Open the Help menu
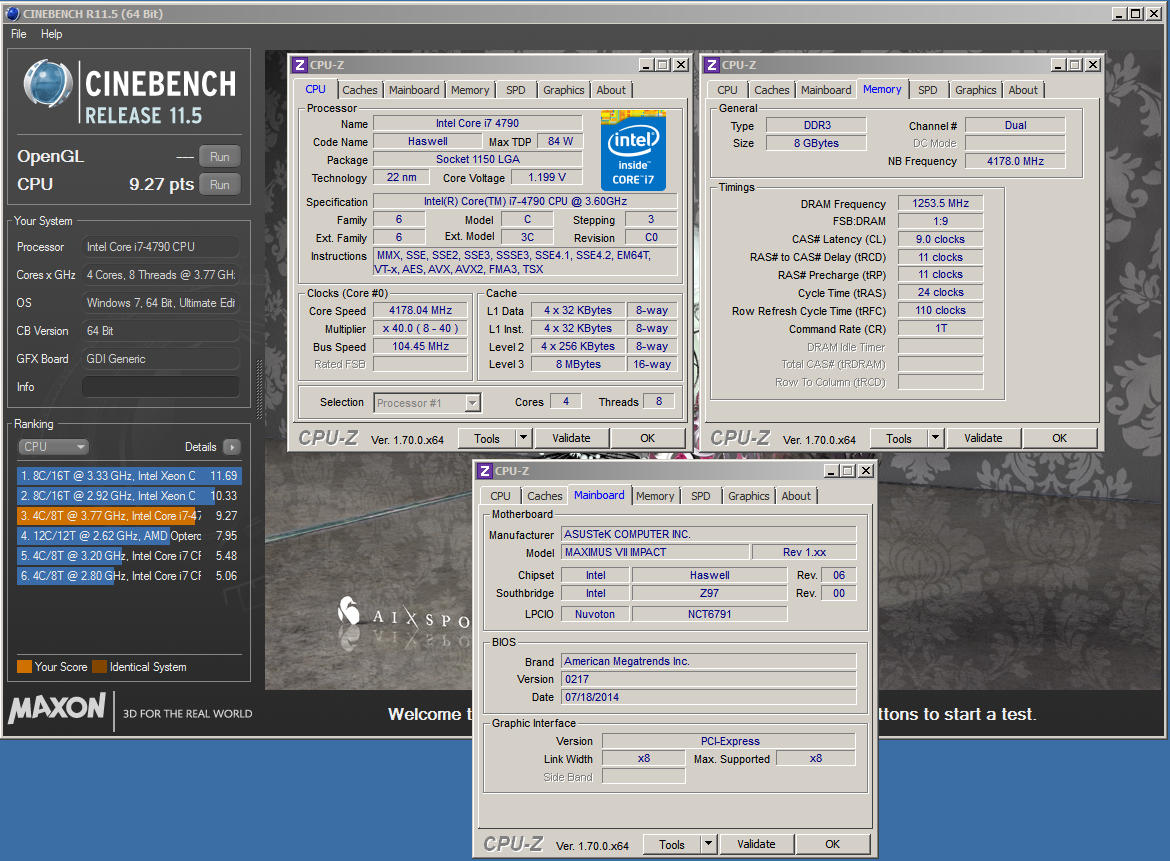1170x861 pixels. point(51,34)
